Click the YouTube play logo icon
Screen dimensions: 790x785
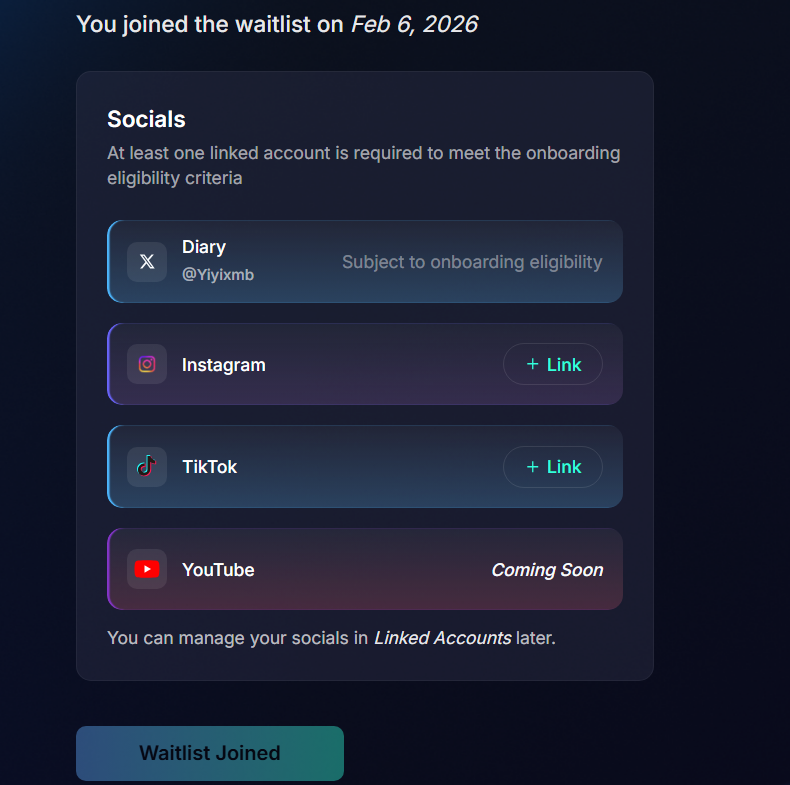coord(147,569)
